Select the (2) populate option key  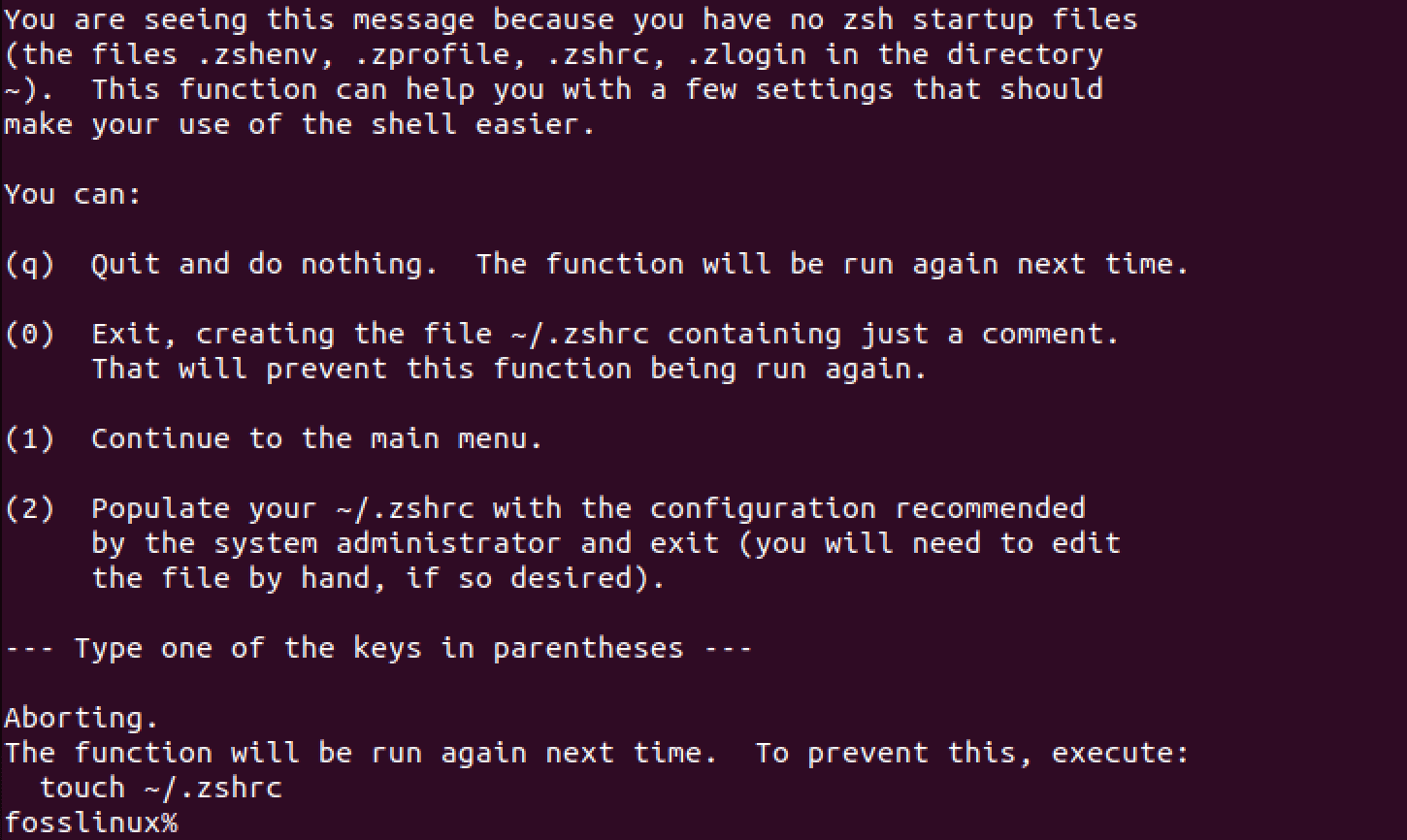coord(30,509)
